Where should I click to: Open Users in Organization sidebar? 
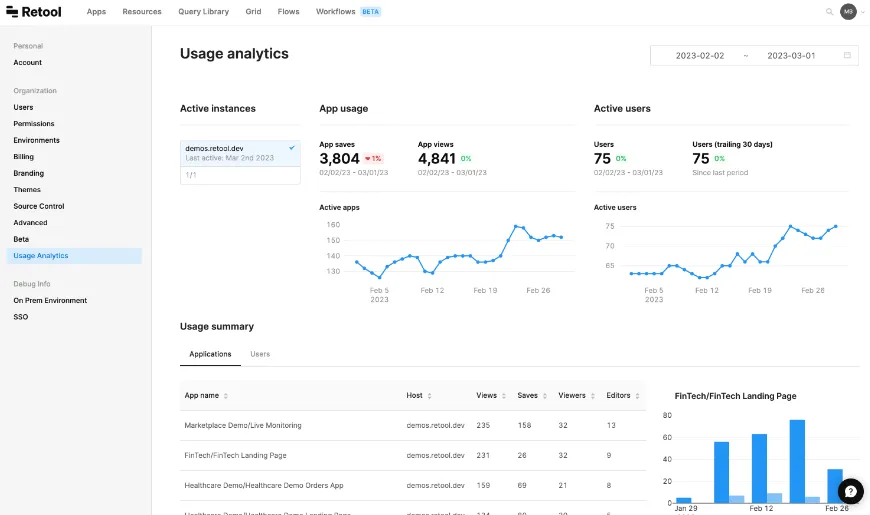(23, 107)
